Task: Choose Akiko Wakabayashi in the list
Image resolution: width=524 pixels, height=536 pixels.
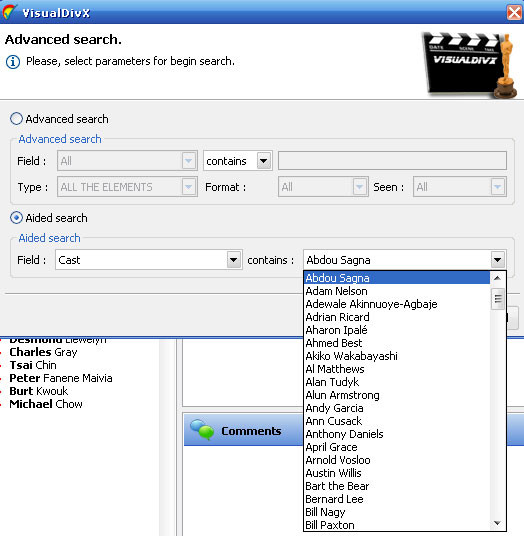Action: (397, 356)
